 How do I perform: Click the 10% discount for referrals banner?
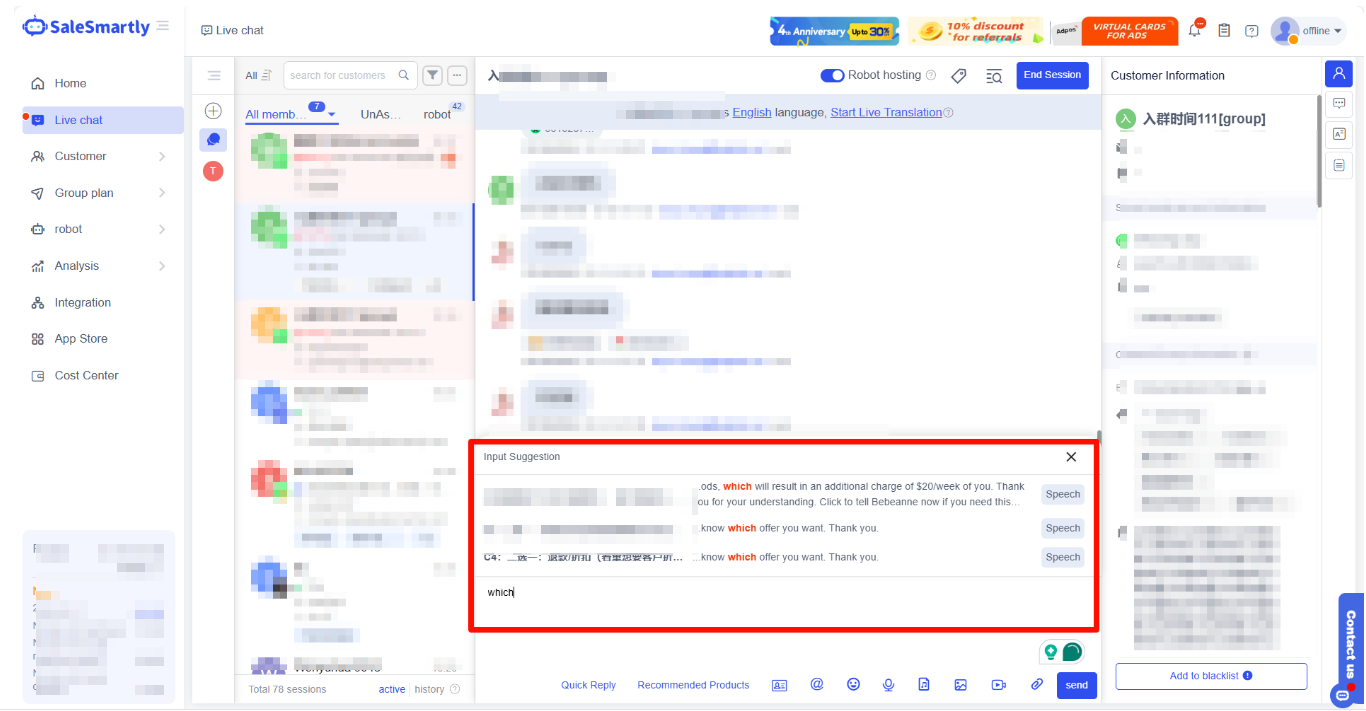tap(975, 31)
